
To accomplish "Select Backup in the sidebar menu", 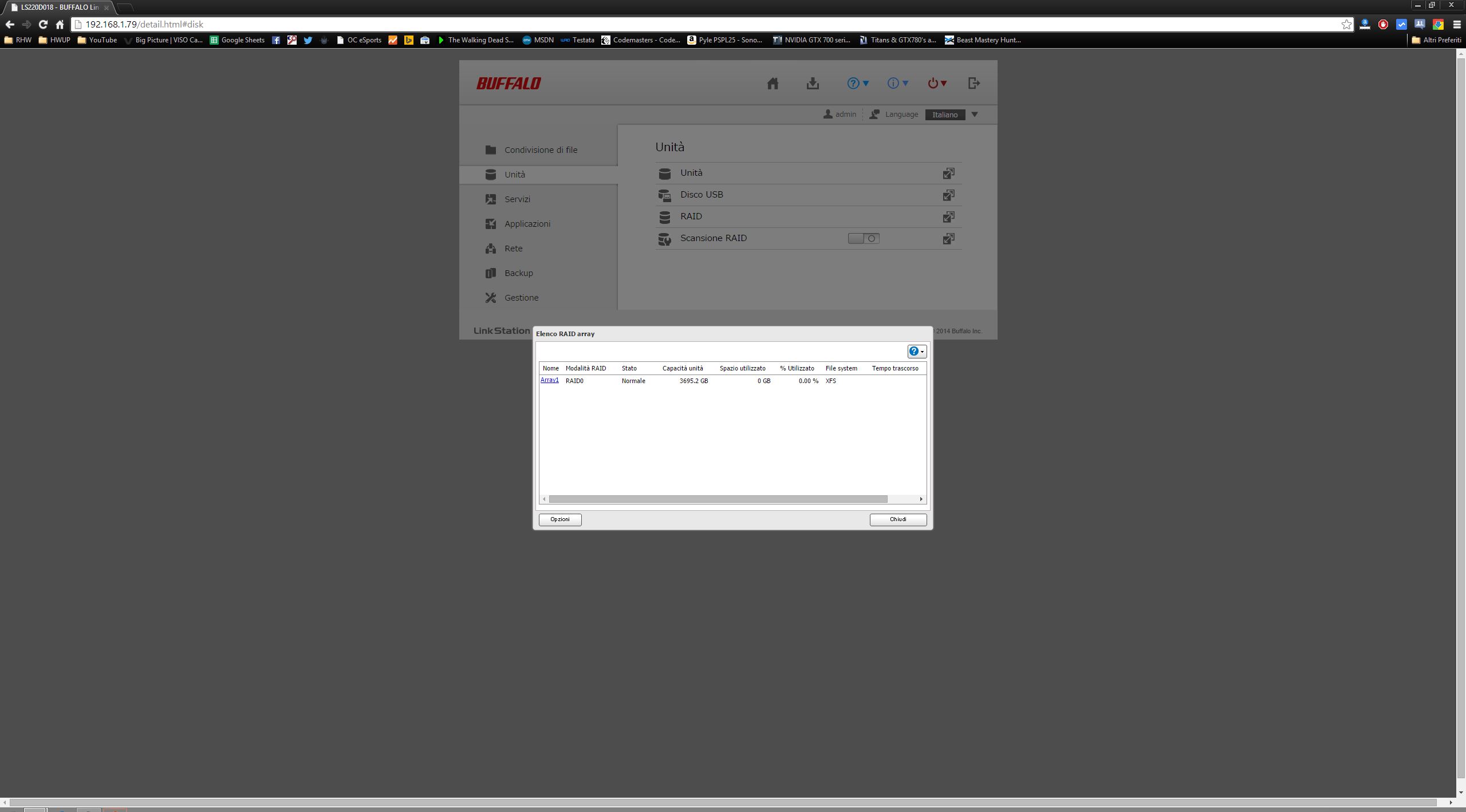I will coord(518,273).
